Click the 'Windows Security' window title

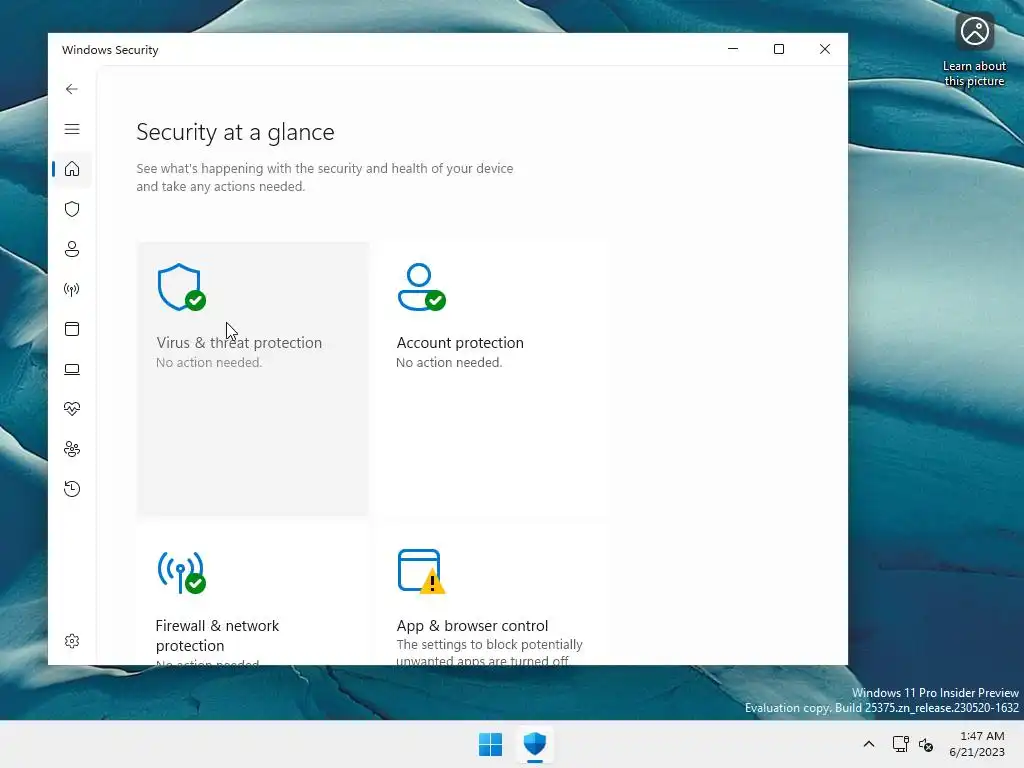(x=110, y=50)
